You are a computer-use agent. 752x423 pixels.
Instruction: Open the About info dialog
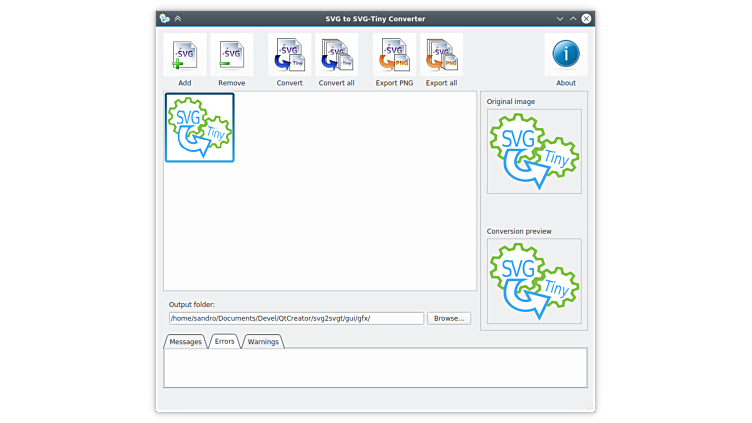[x=565, y=55]
